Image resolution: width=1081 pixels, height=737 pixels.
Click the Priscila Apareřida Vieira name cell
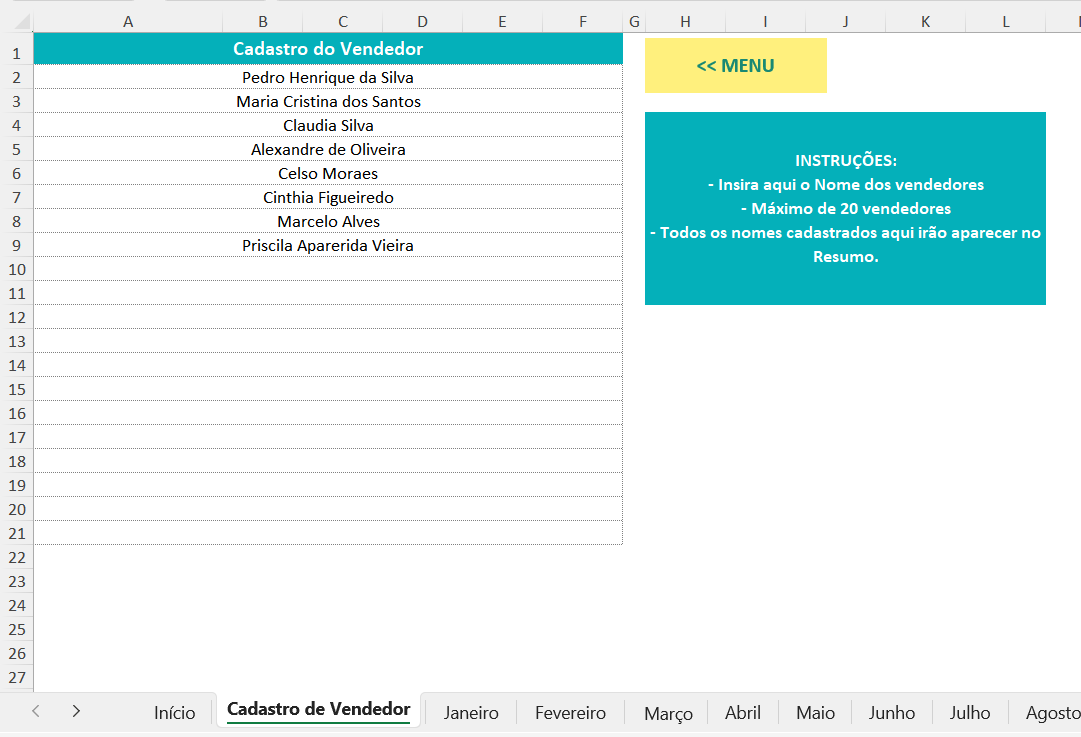pos(328,245)
